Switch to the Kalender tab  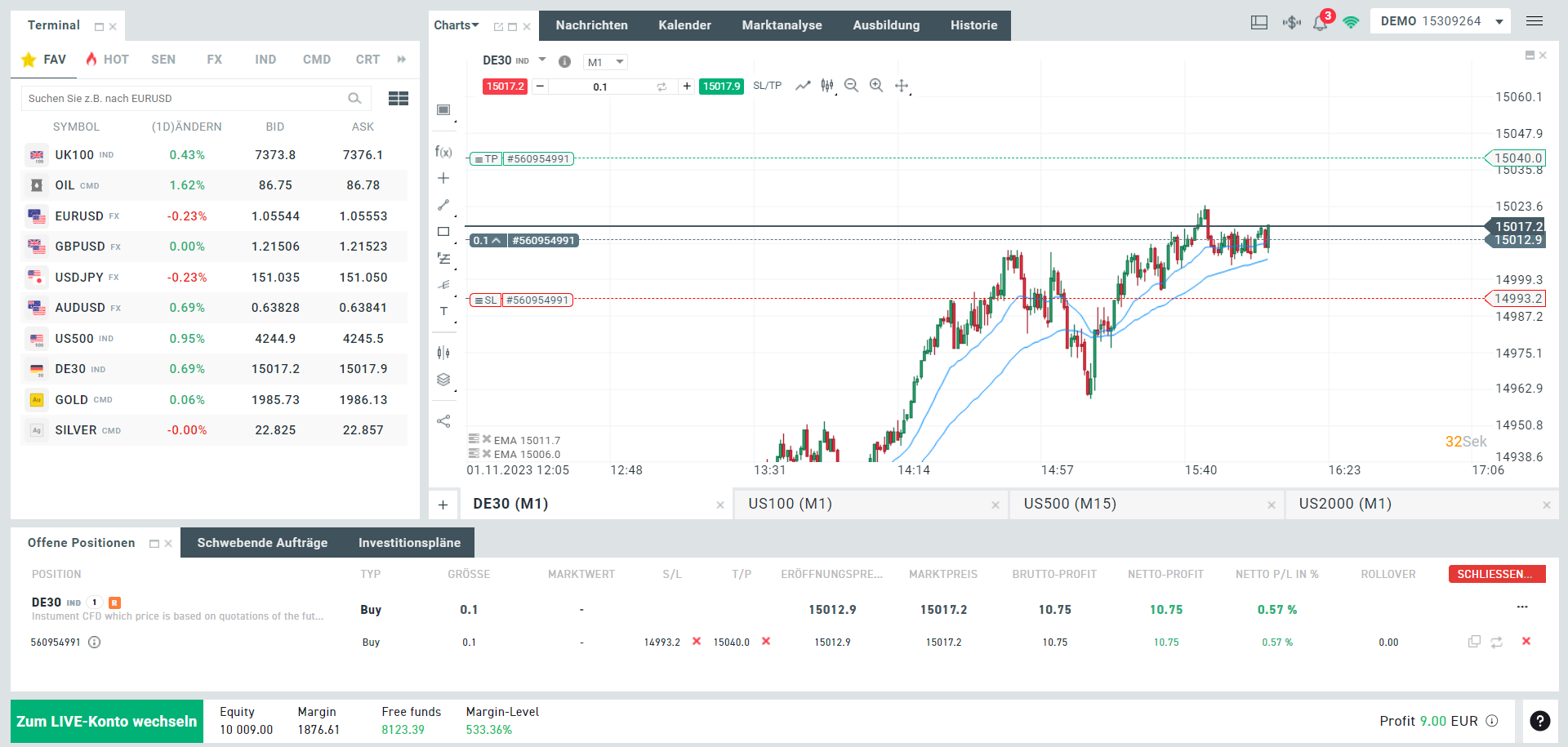click(684, 25)
